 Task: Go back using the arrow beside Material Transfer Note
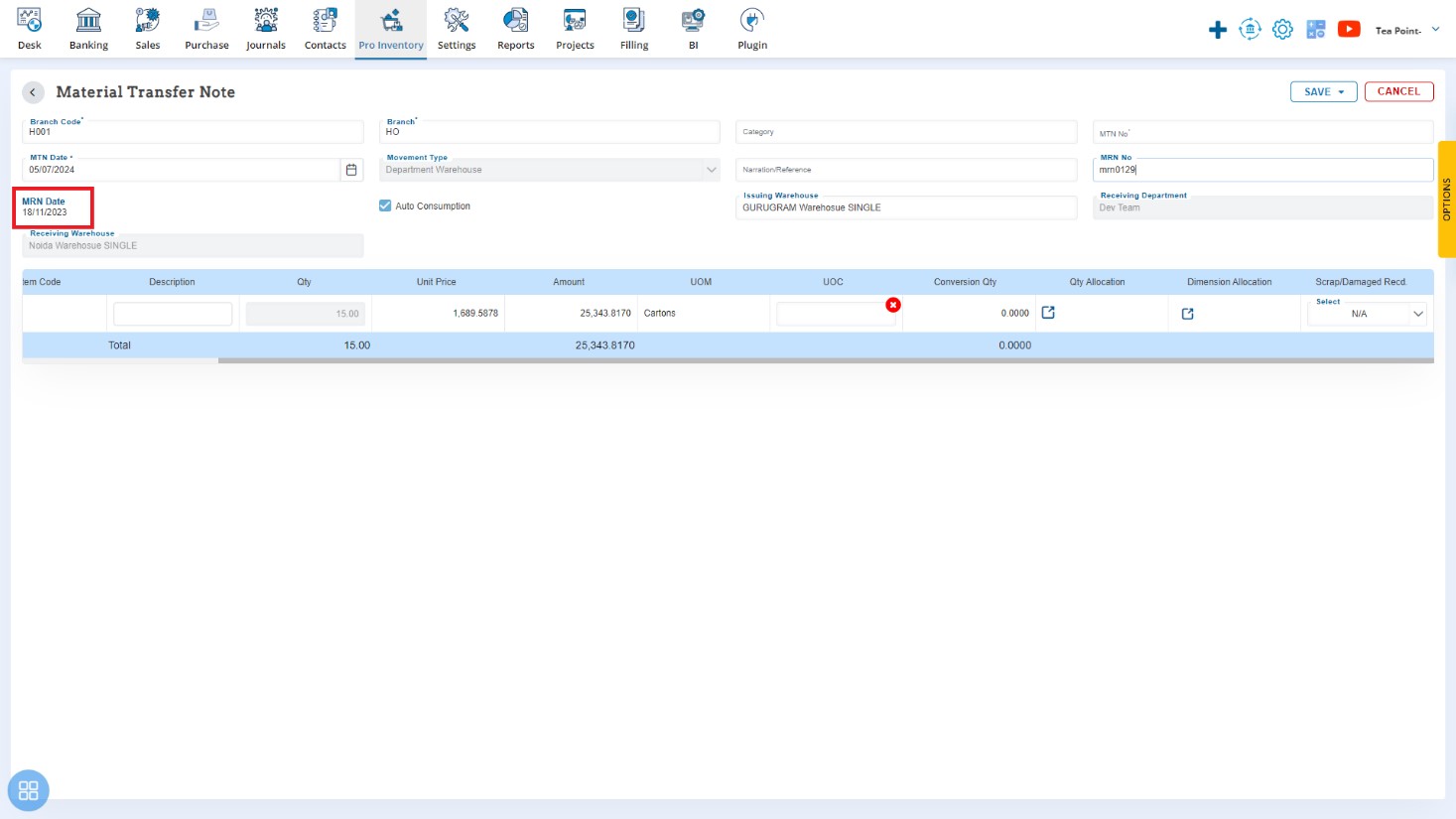[33, 92]
